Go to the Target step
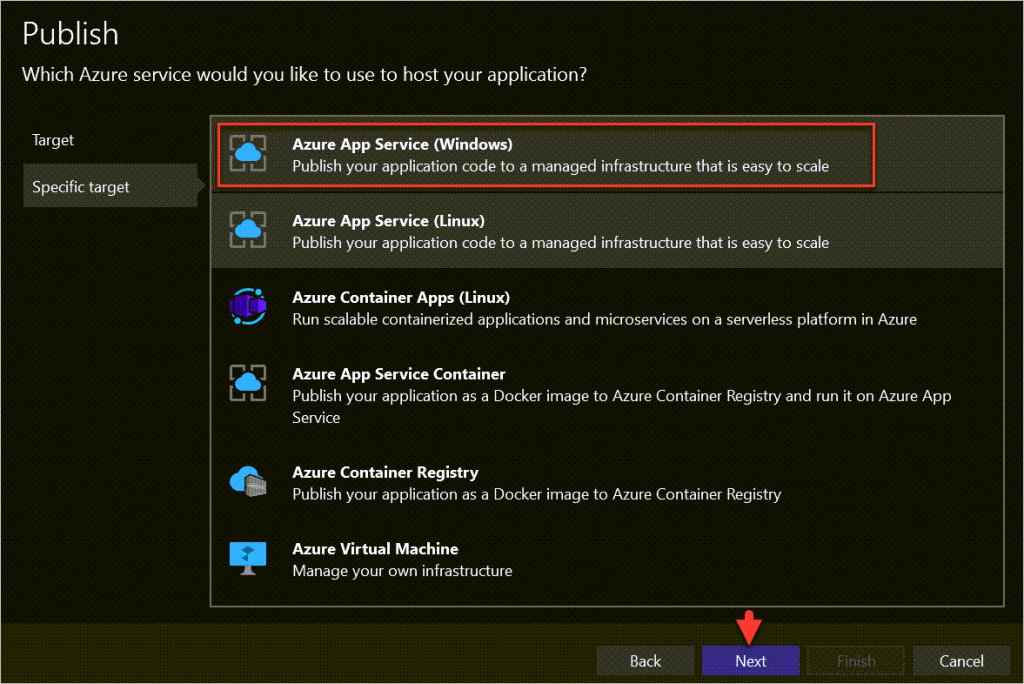 click(x=53, y=140)
